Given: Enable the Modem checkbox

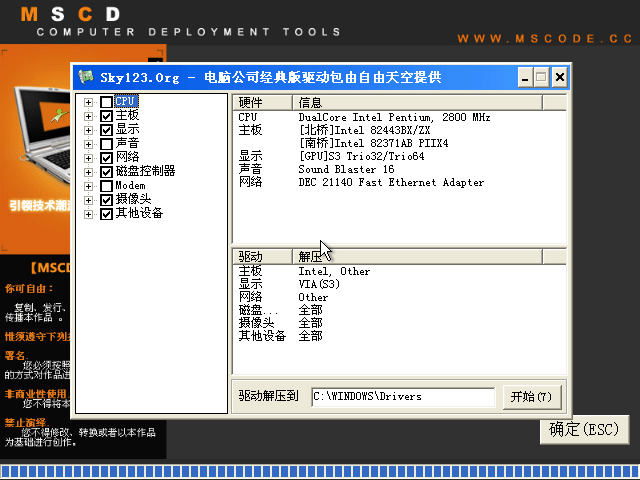Looking at the screenshot, I should (x=106, y=186).
